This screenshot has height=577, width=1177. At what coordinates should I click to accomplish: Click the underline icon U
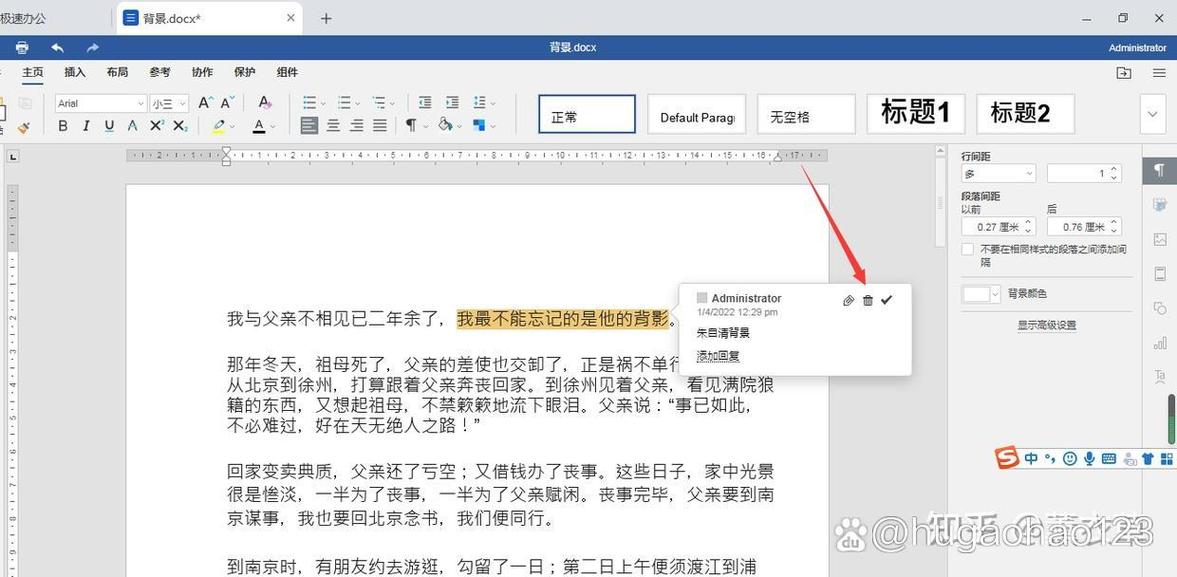107,127
